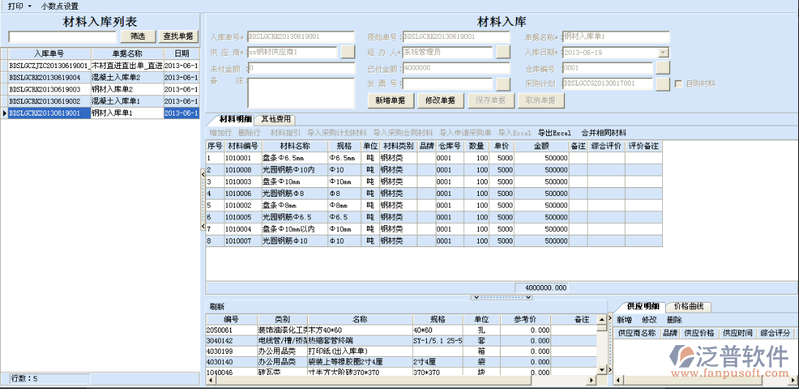Enable the 自购材料 checkbox

point(678,84)
